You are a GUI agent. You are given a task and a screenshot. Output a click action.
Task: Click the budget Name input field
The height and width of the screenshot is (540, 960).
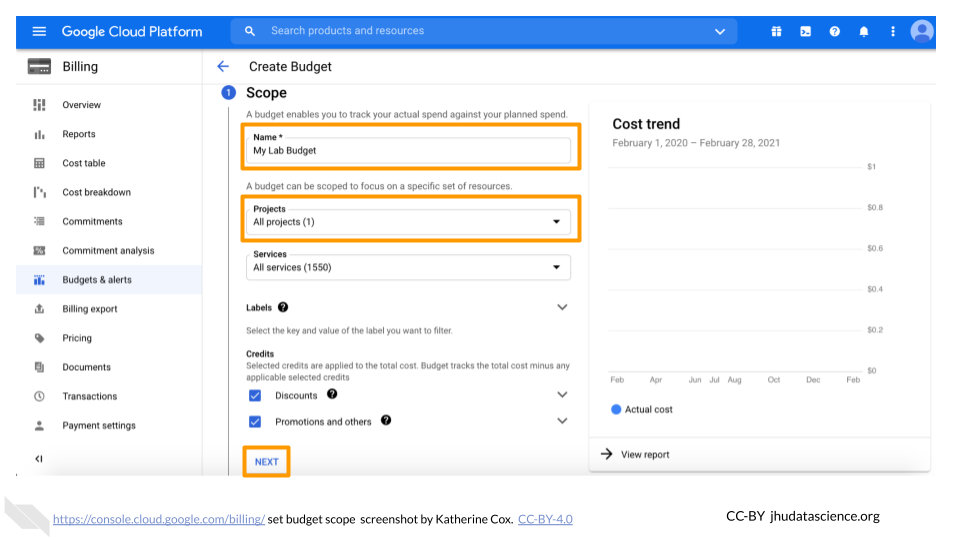408,151
